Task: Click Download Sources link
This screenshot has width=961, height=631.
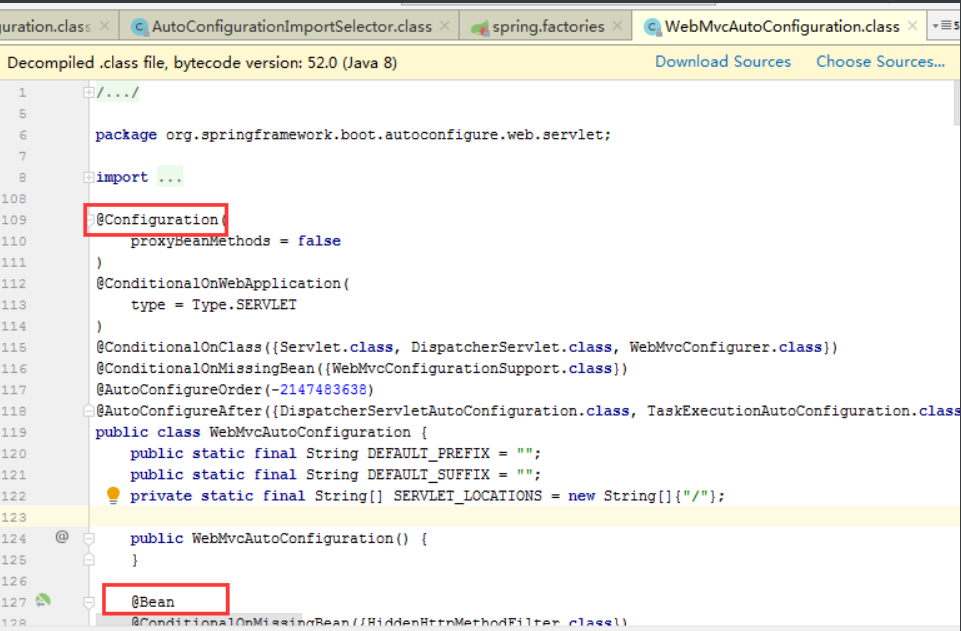Action: point(723,62)
